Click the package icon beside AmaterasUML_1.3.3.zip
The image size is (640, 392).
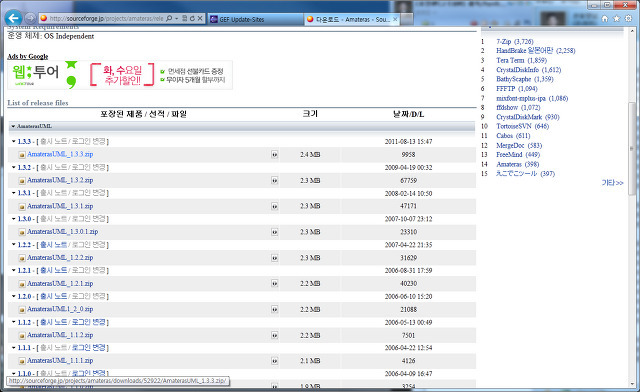(x=22, y=155)
